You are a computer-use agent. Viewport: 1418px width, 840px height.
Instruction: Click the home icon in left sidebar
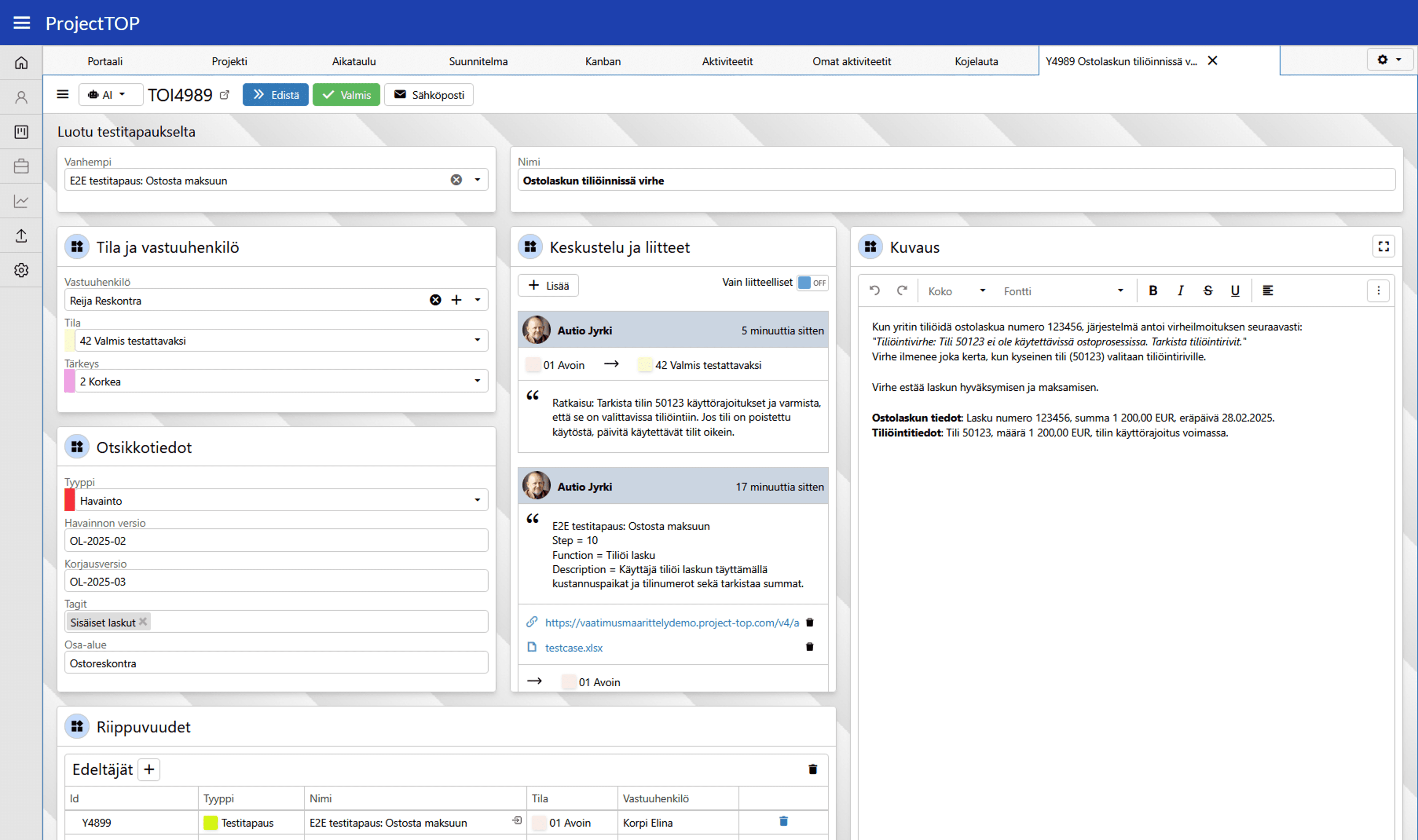tap(21, 63)
